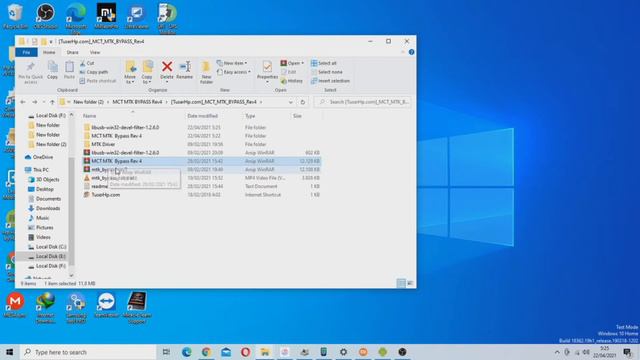The height and width of the screenshot is (360, 640).
Task: Open Google Chrome from the taskbar
Action: [x=206, y=352]
